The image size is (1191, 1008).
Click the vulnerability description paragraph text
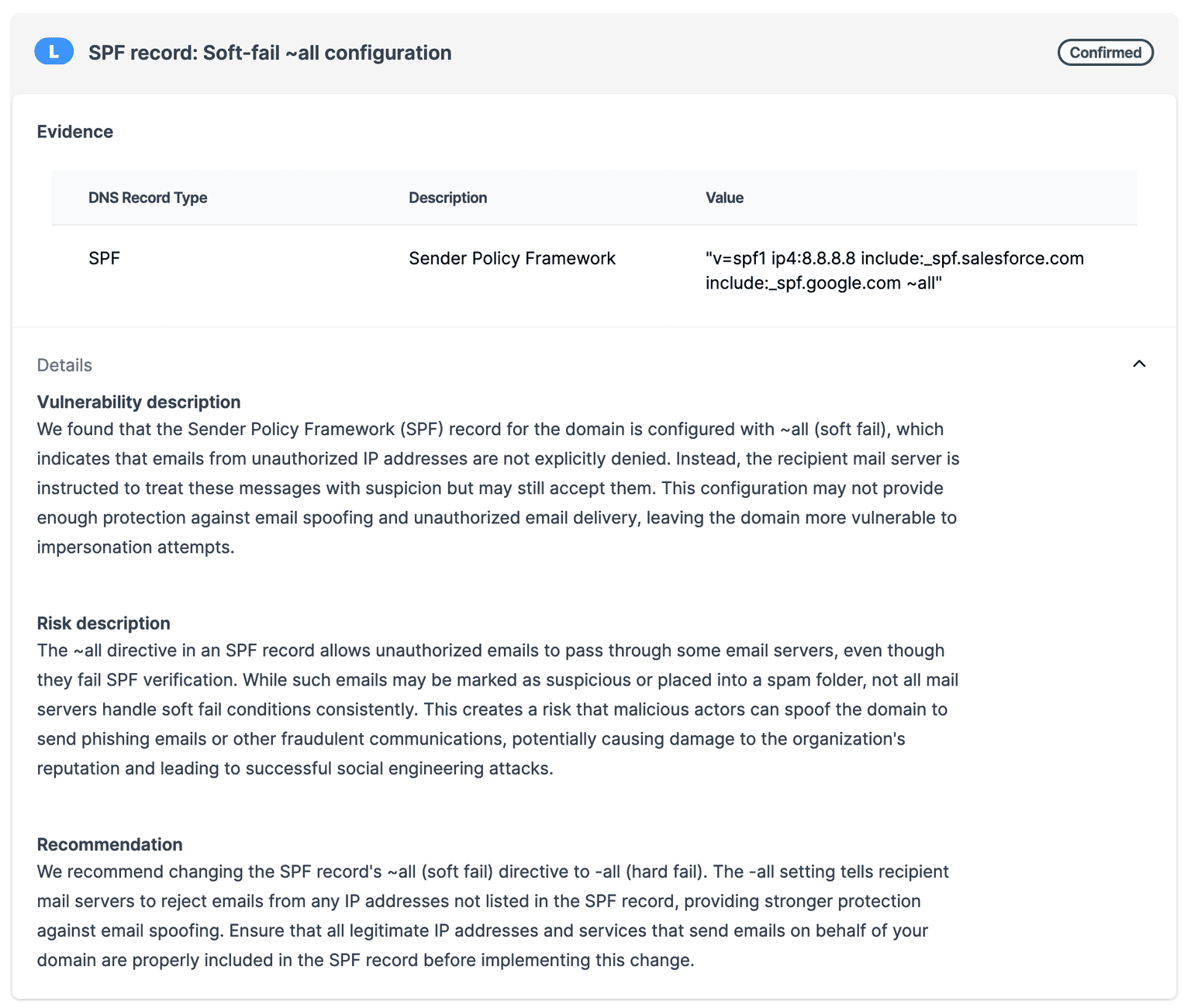tap(498, 488)
